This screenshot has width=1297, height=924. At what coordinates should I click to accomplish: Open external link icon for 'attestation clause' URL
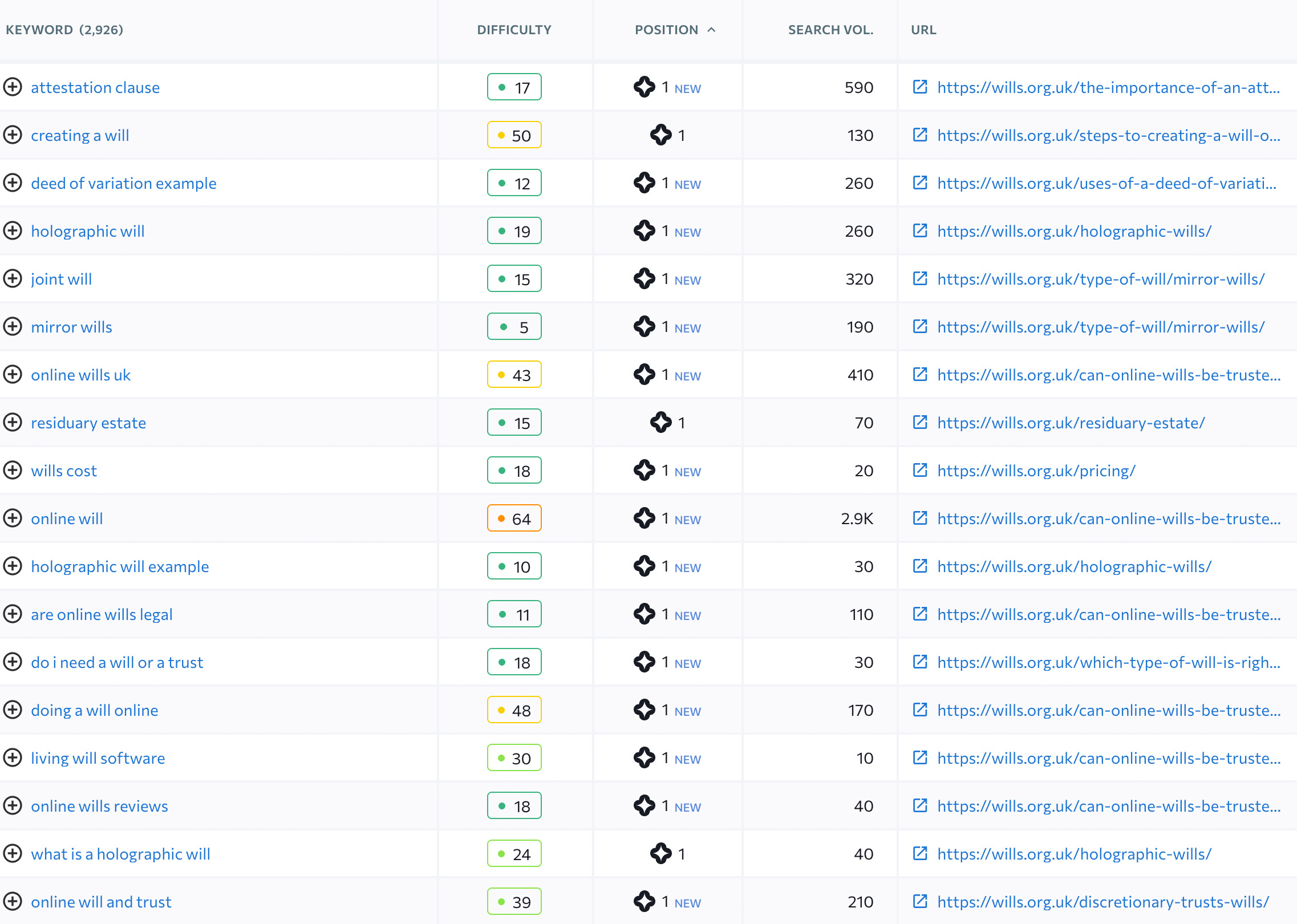919,87
